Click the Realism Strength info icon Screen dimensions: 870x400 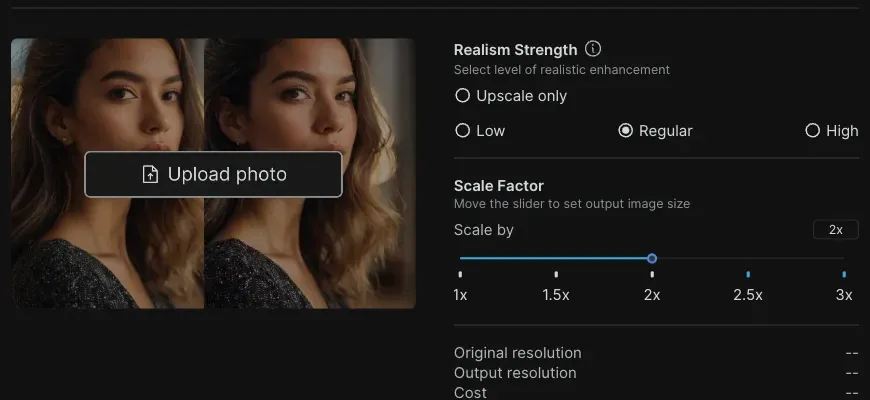pos(593,49)
